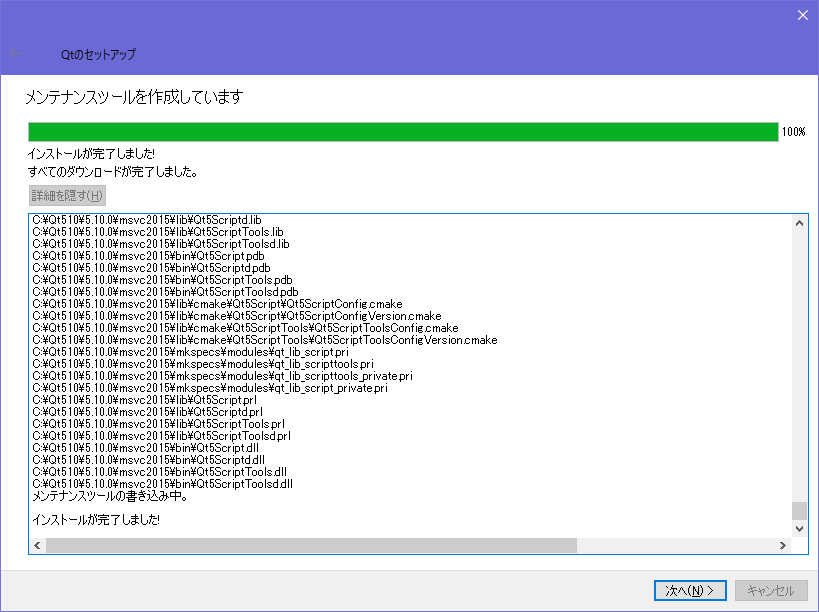Click the log line lib\Qt5ScriptTools.lib
819x612 pixels.
[158, 232]
